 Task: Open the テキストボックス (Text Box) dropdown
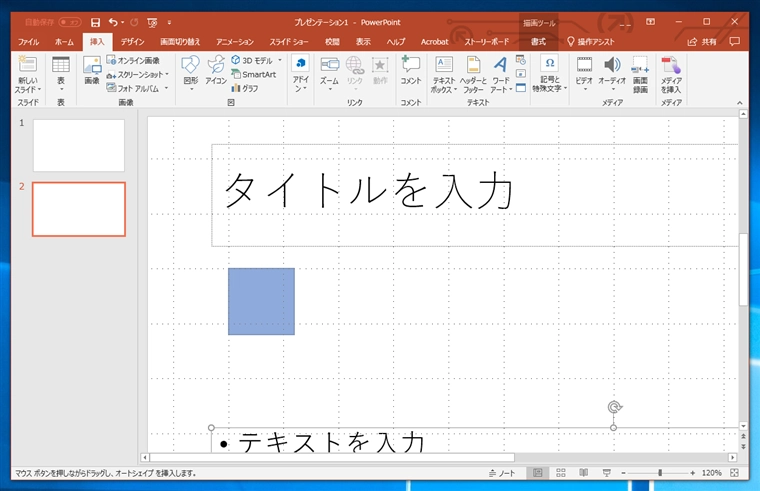click(444, 84)
